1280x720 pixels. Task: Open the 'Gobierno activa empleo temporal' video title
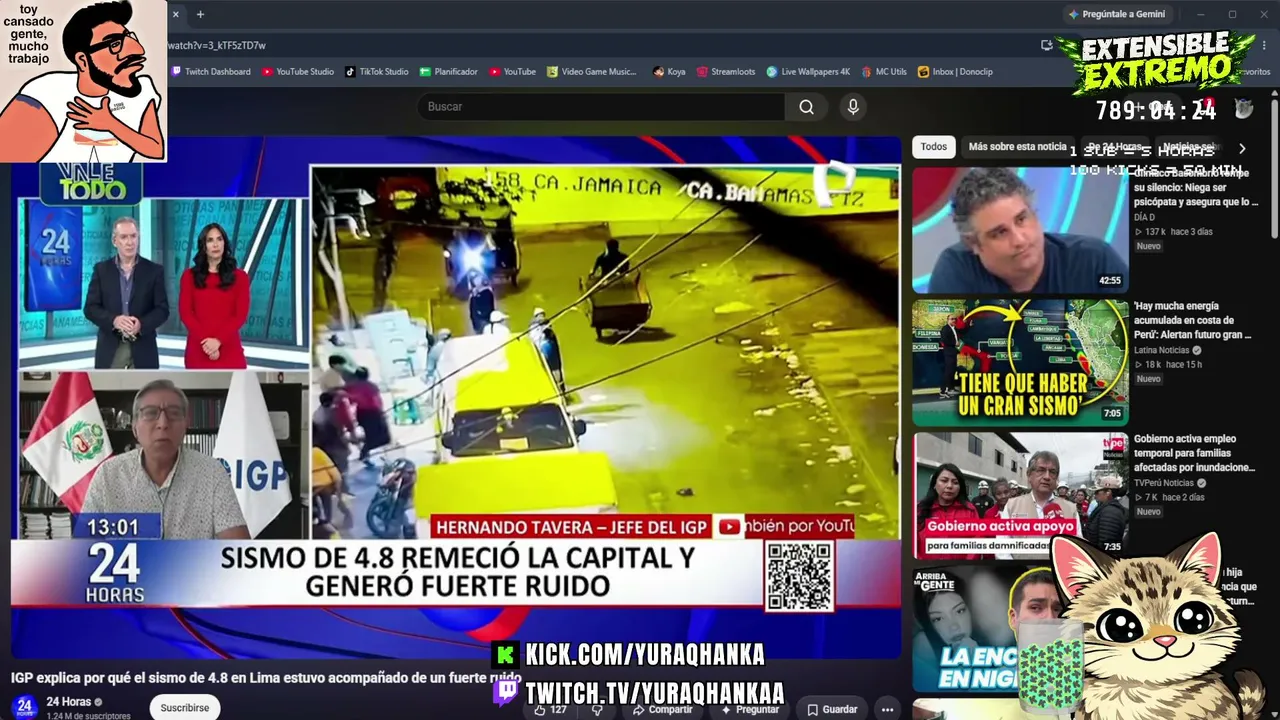(1194, 453)
